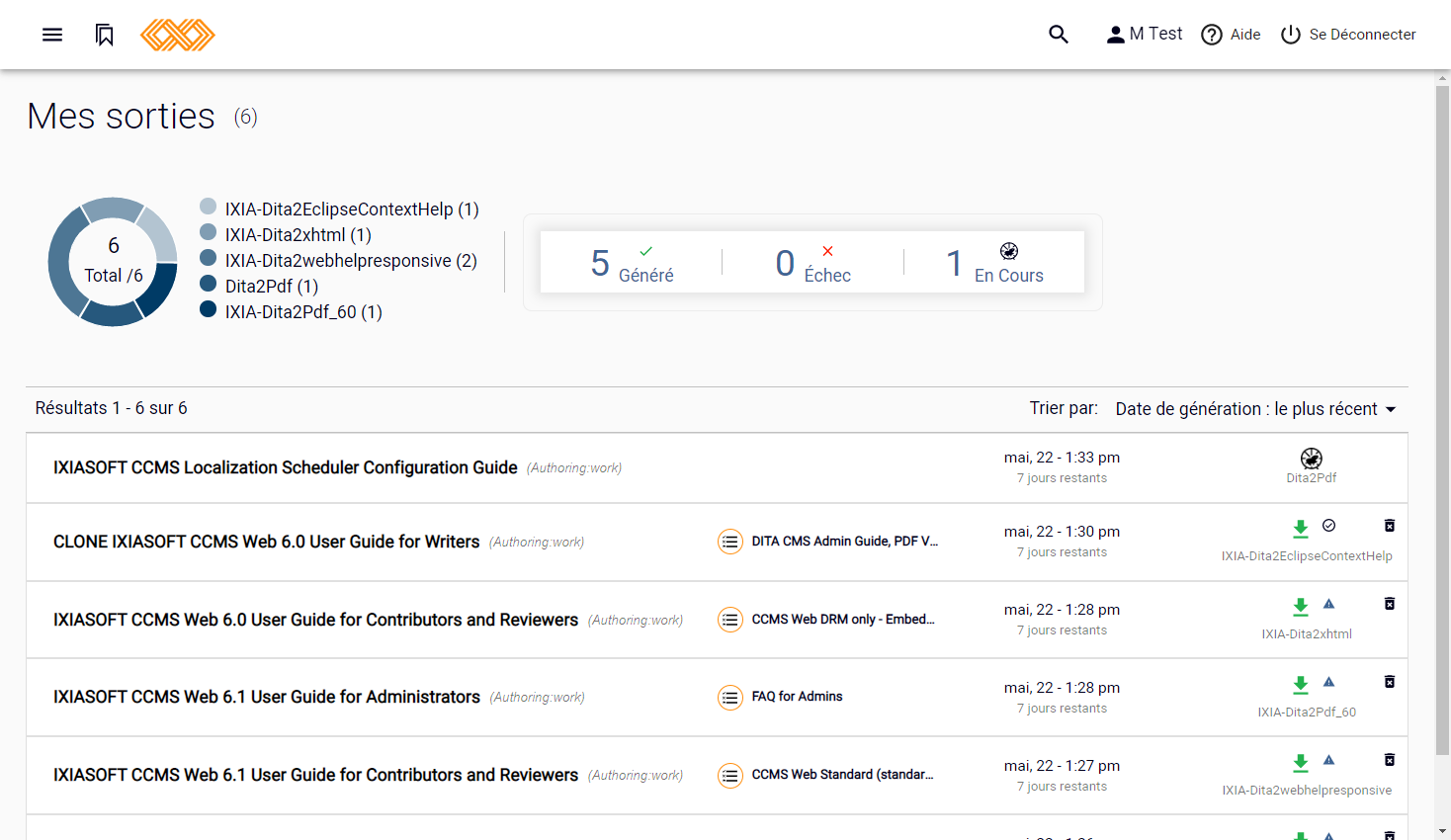The height and width of the screenshot is (840, 1451).
Task: Open the hamburger navigation menu
Action: tap(52, 35)
